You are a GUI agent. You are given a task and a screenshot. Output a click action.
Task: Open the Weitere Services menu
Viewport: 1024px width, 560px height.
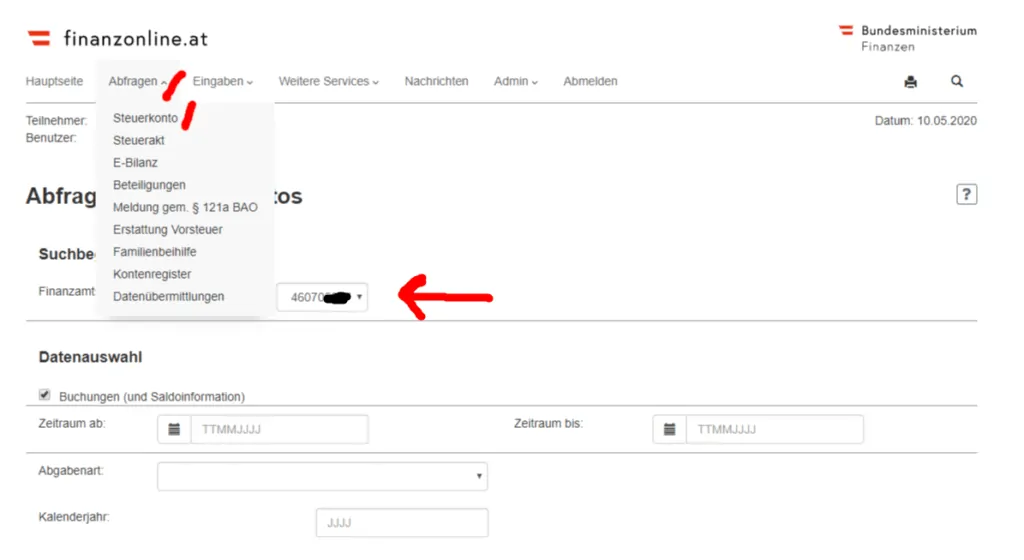[328, 82]
